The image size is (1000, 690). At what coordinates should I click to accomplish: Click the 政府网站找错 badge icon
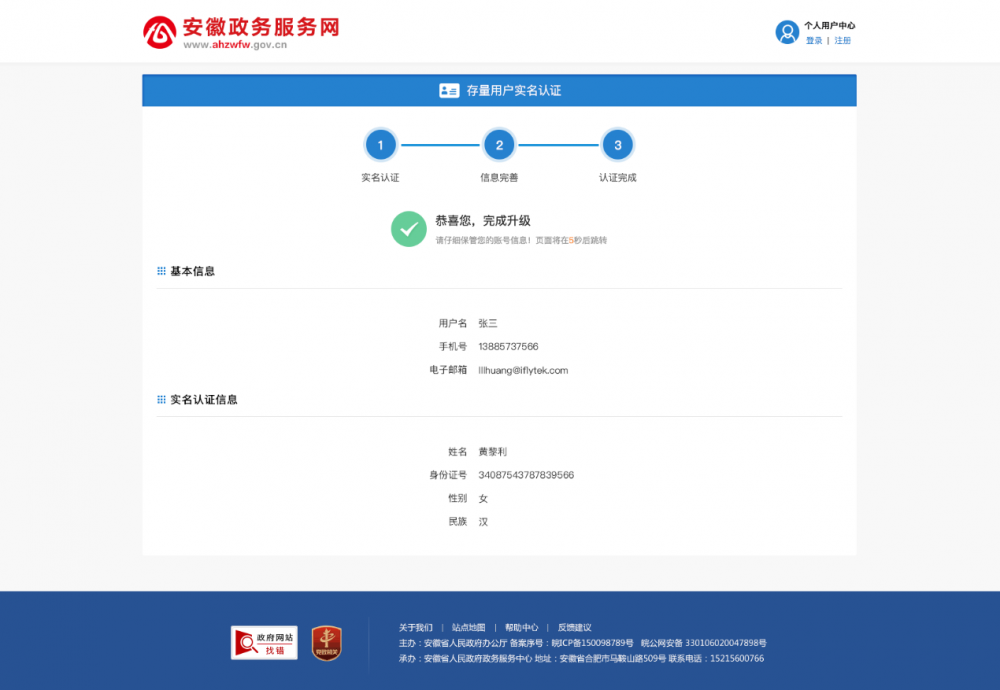click(263, 643)
